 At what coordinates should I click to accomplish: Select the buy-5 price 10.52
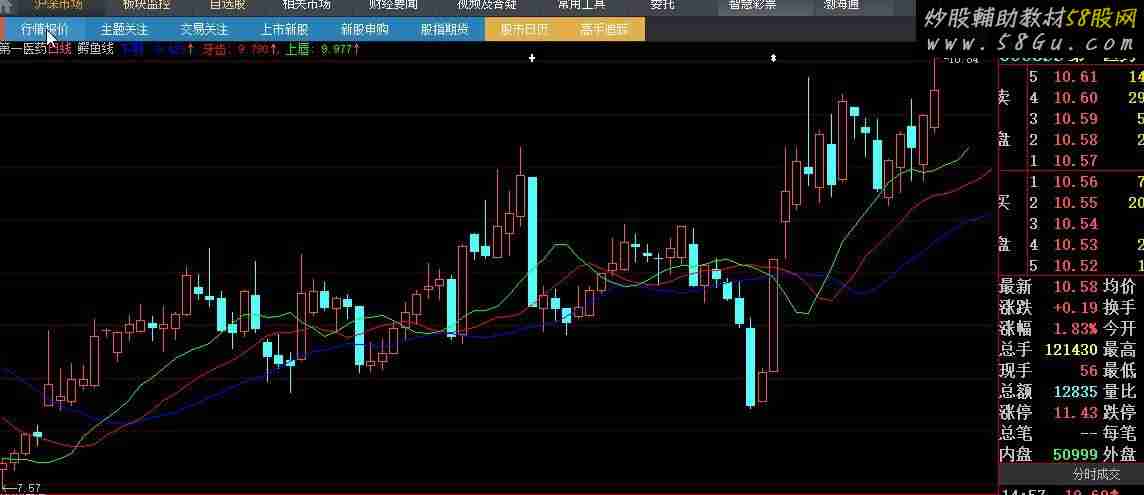(1075, 265)
